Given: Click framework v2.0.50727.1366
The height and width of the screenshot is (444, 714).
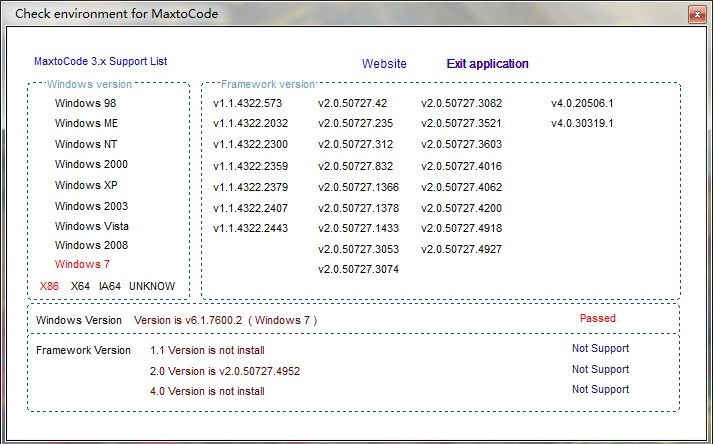Looking at the screenshot, I should point(359,187).
